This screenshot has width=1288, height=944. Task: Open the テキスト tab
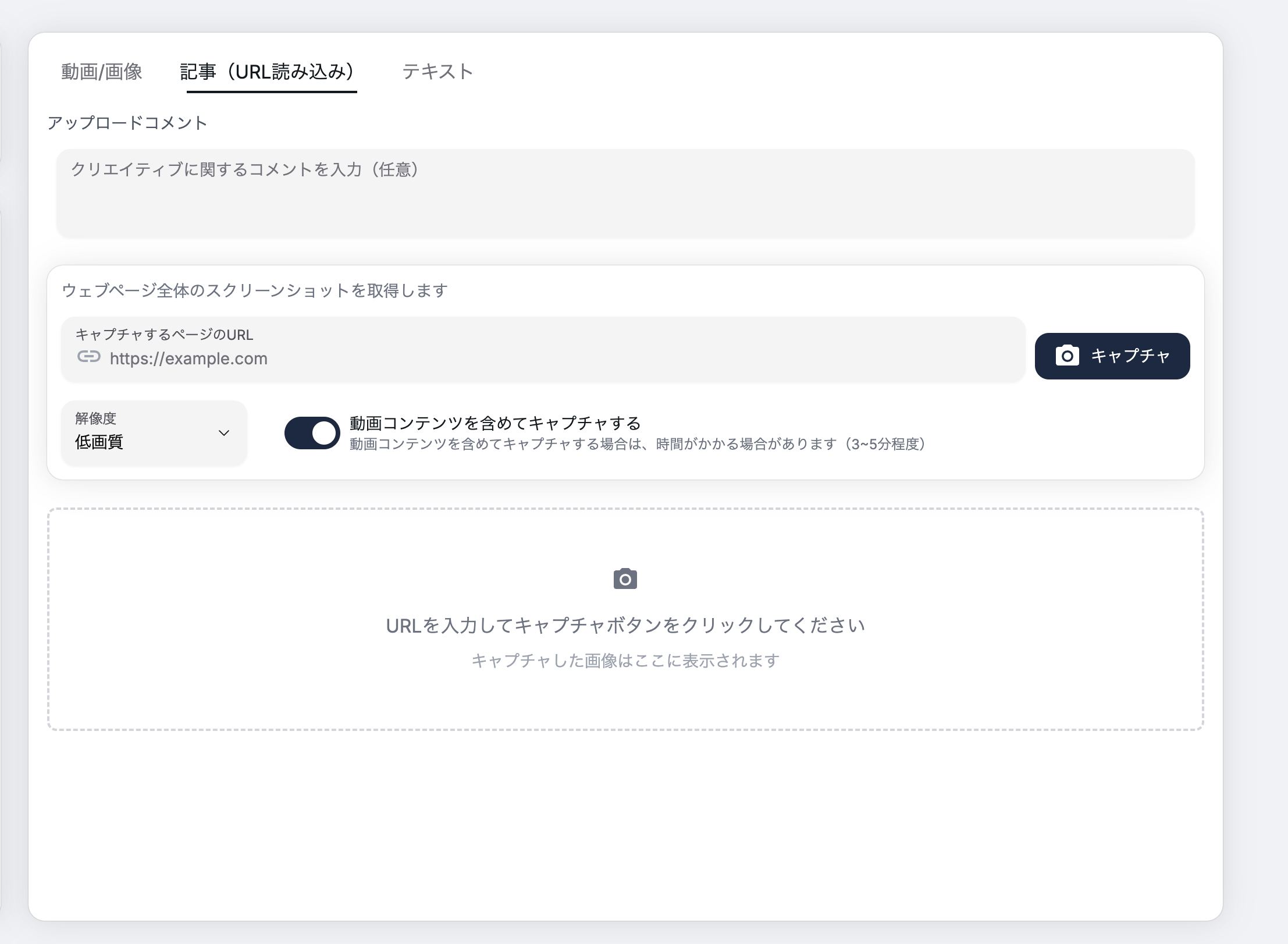point(439,71)
